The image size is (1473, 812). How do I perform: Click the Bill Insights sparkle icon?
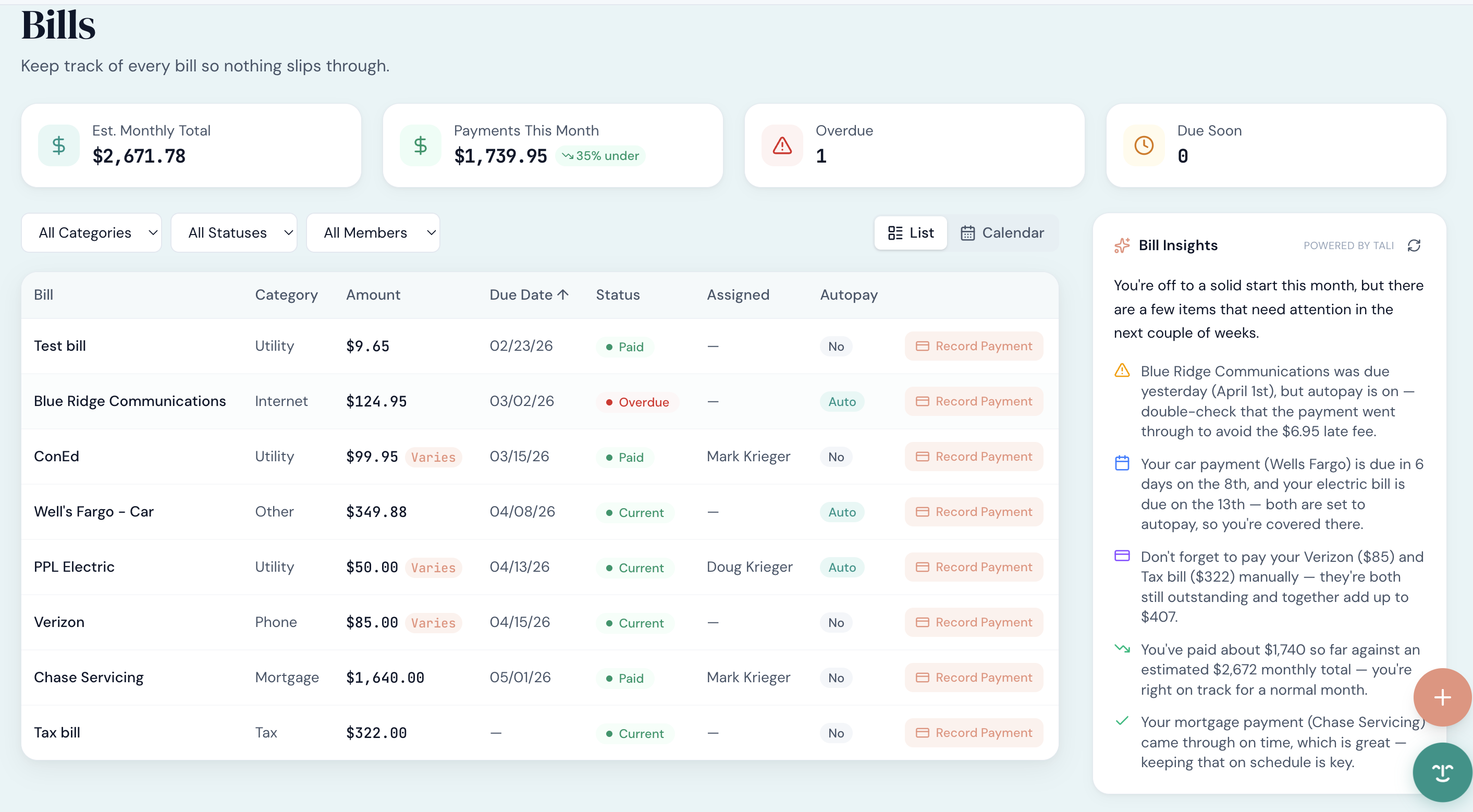tap(1122, 245)
